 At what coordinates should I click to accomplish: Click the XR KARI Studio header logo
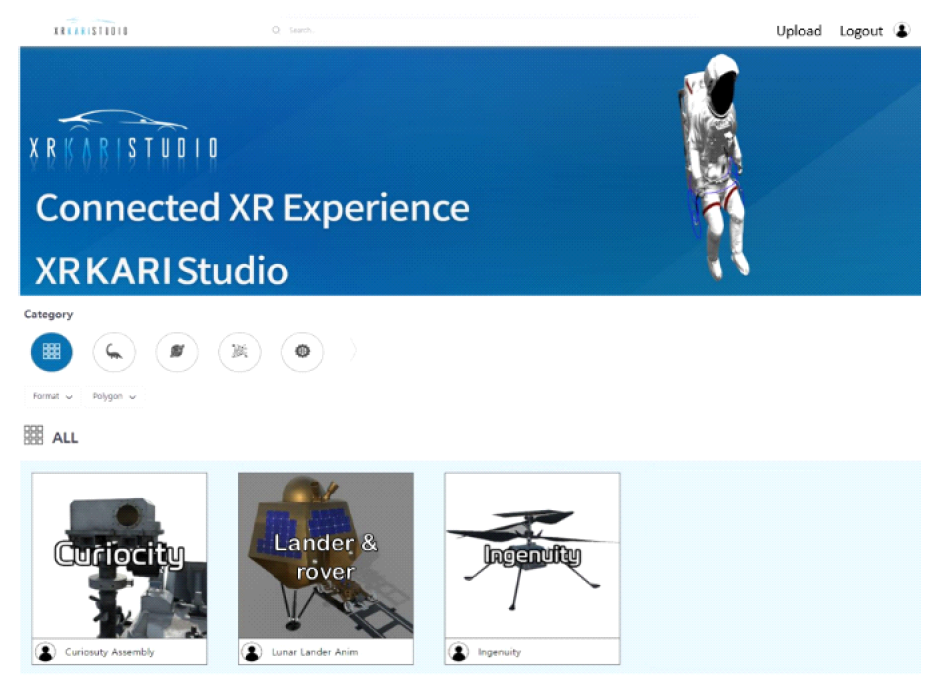[90, 28]
